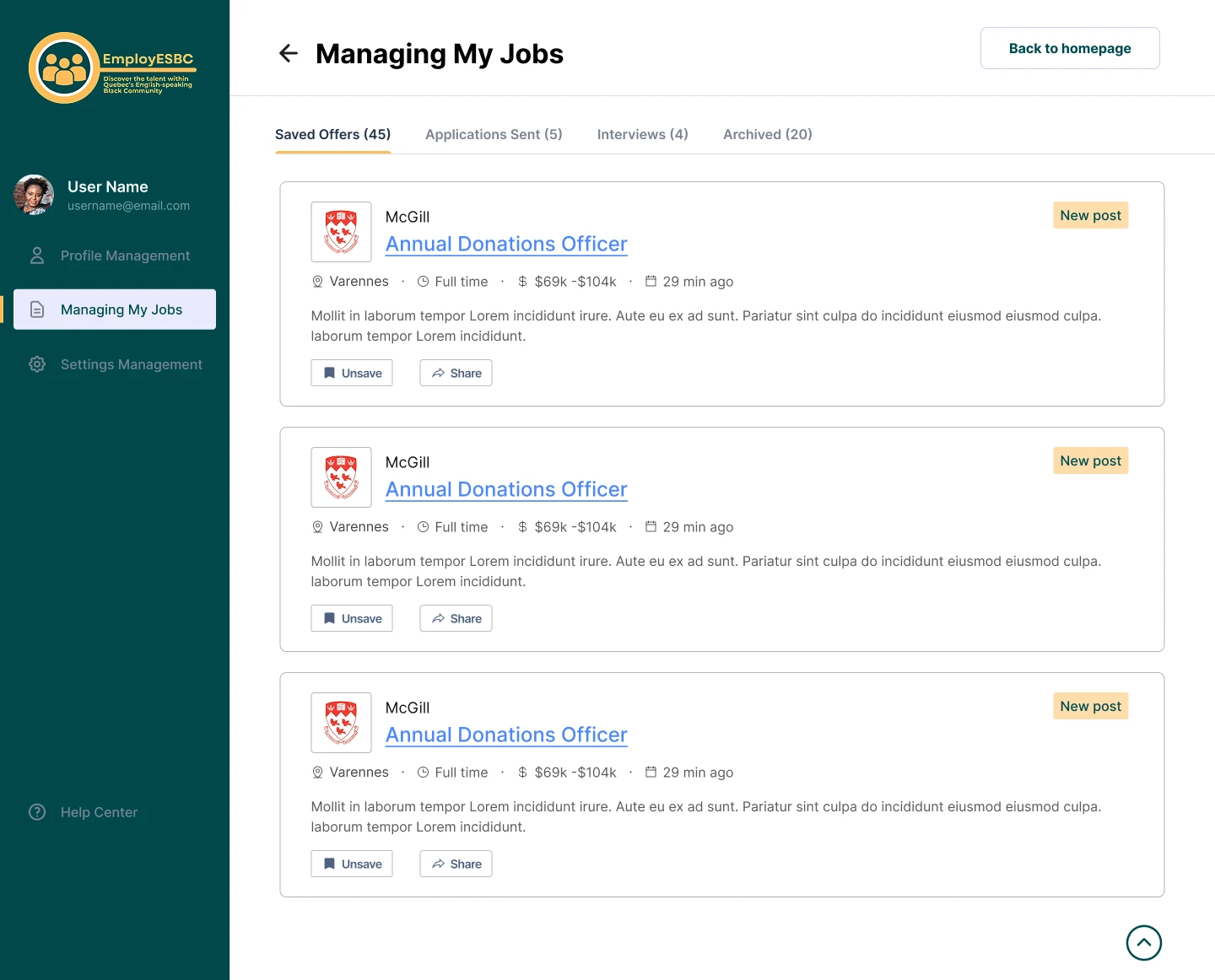Image resolution: width=1215 pixels, height=980 pixels.
Task: Click New post badge on first card
Action: 1090,215
